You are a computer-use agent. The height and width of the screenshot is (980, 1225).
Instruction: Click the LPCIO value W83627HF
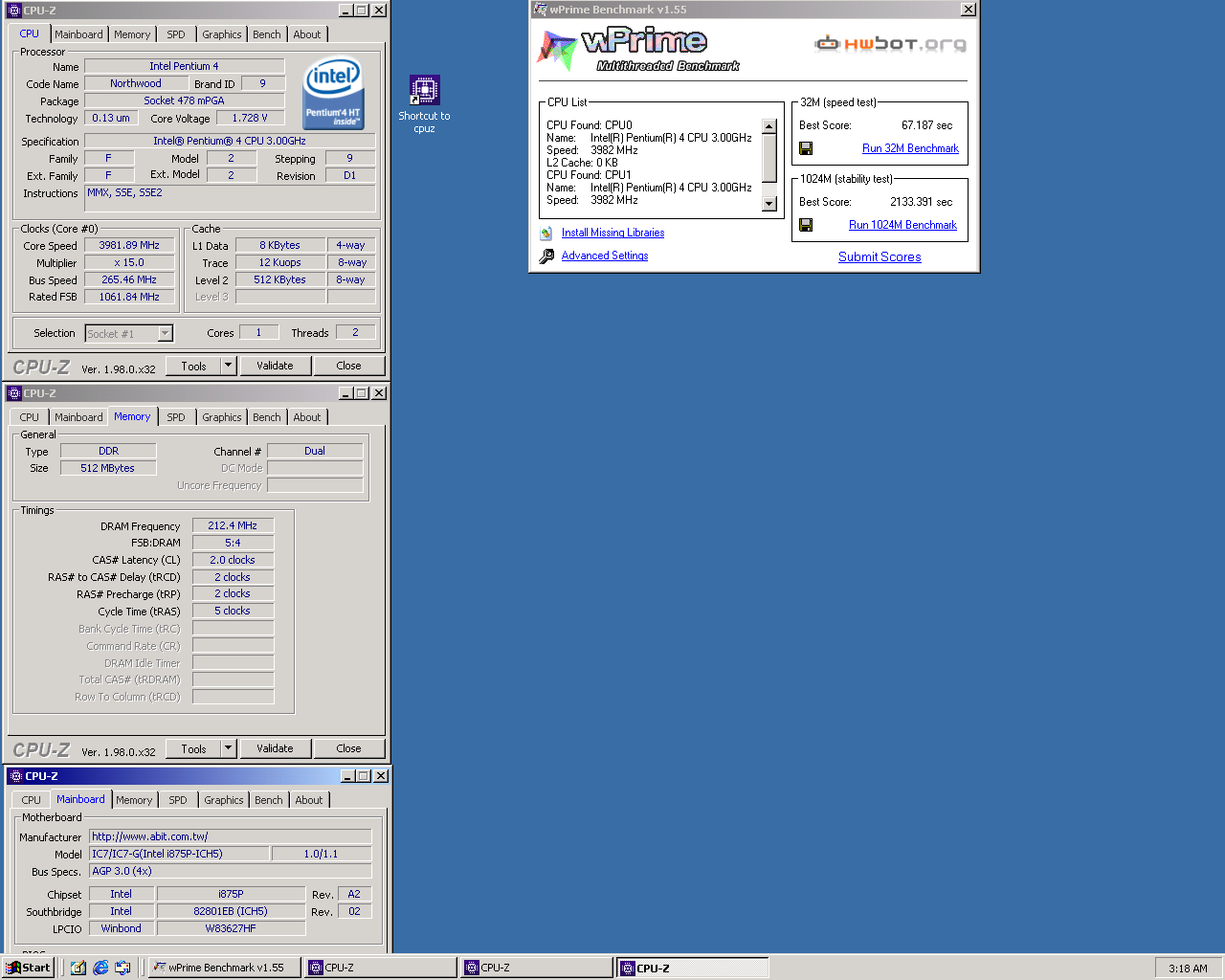[231, 928]
